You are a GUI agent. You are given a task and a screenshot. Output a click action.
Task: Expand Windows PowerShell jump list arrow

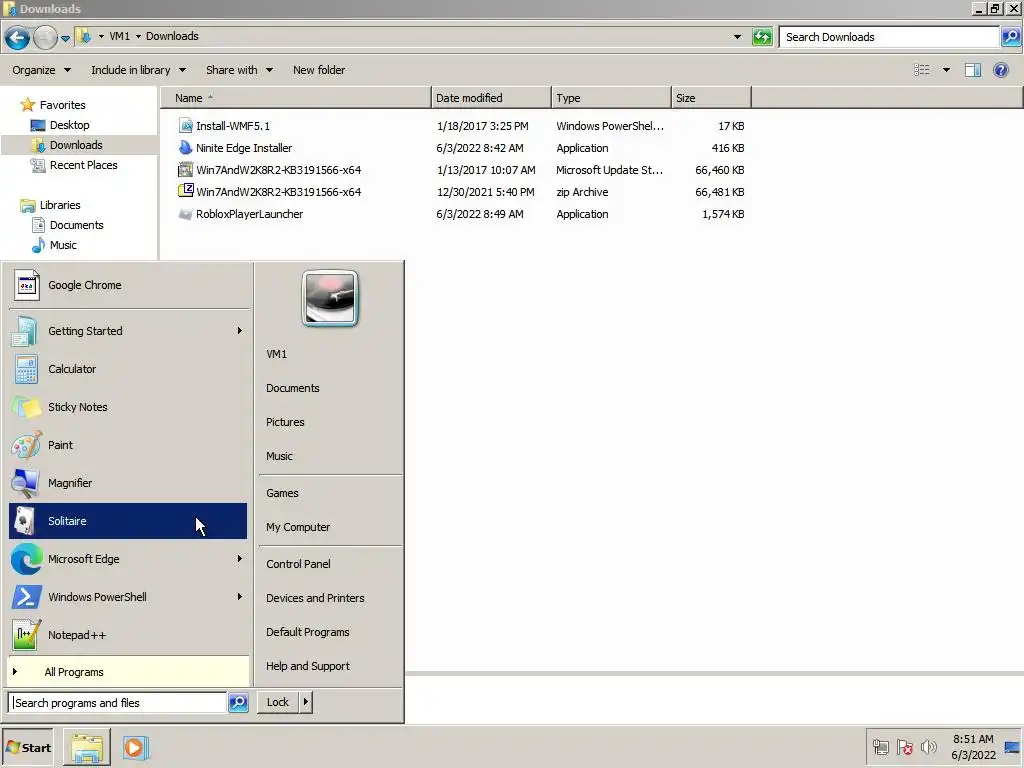pos(240,597)
